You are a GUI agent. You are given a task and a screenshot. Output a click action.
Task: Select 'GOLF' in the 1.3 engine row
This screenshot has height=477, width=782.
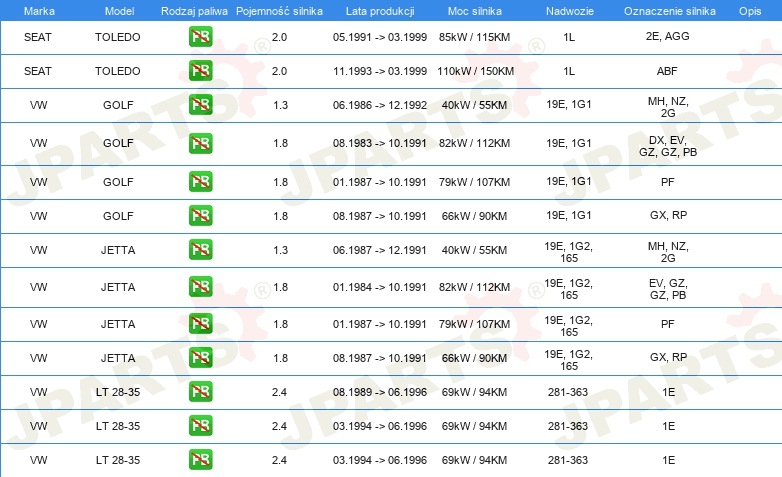coord(118,105)
